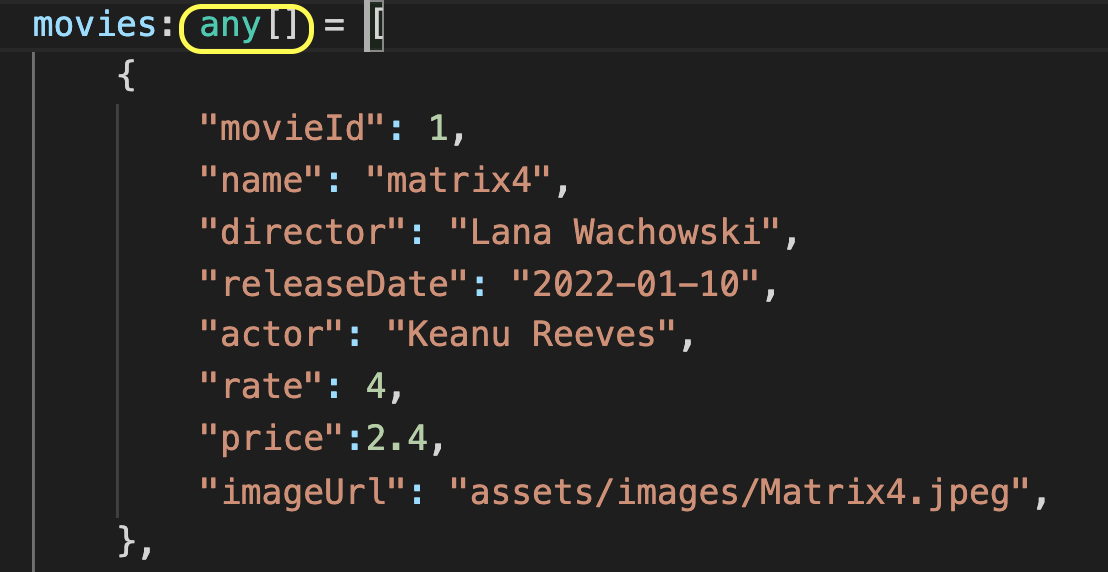
Task: Place cursor after opening square bracket
Action: tap(383, 28)
